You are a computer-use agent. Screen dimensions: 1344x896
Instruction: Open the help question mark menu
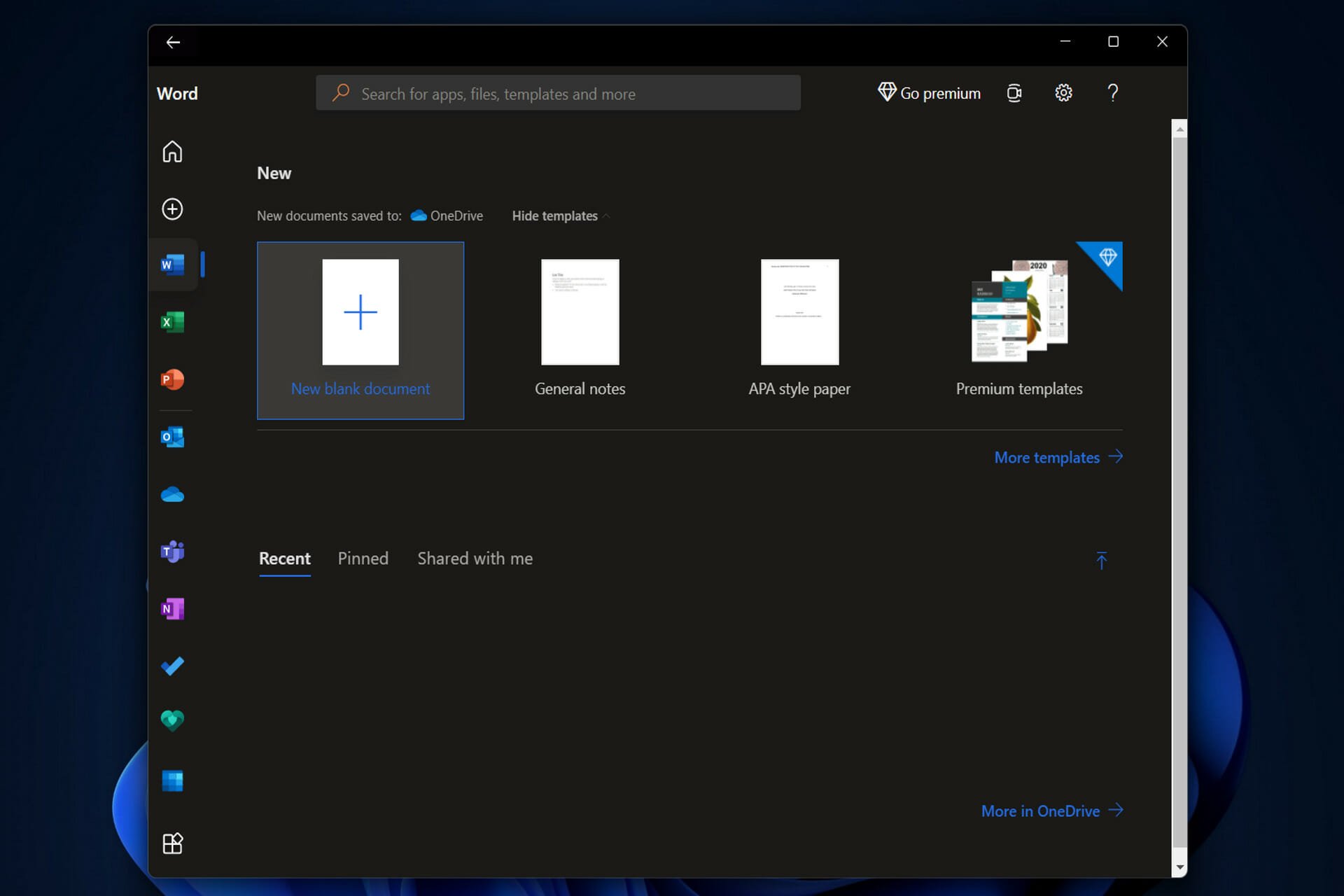[x=1112, y=93]
